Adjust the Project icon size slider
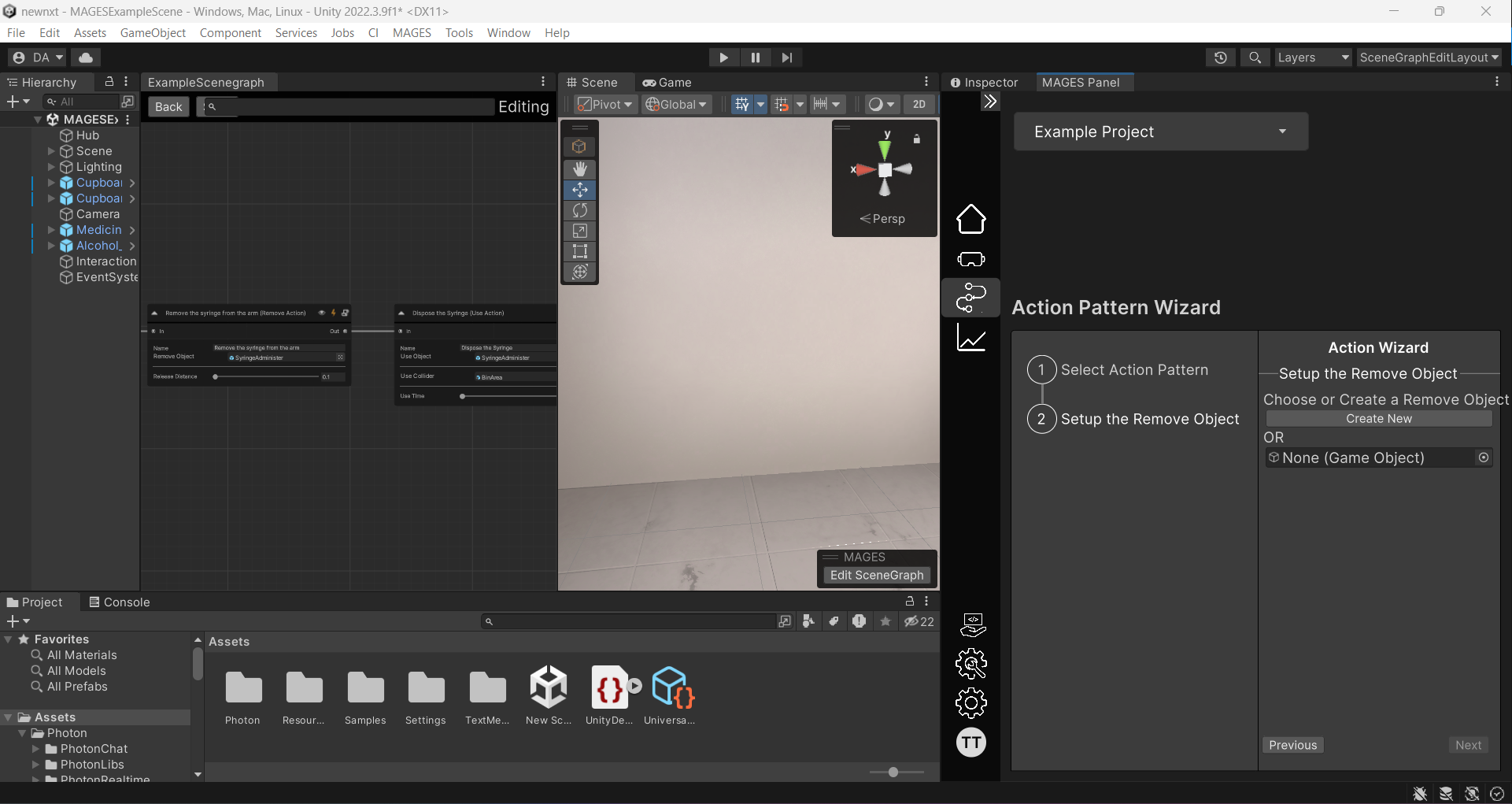 click(x=896, y=772)
